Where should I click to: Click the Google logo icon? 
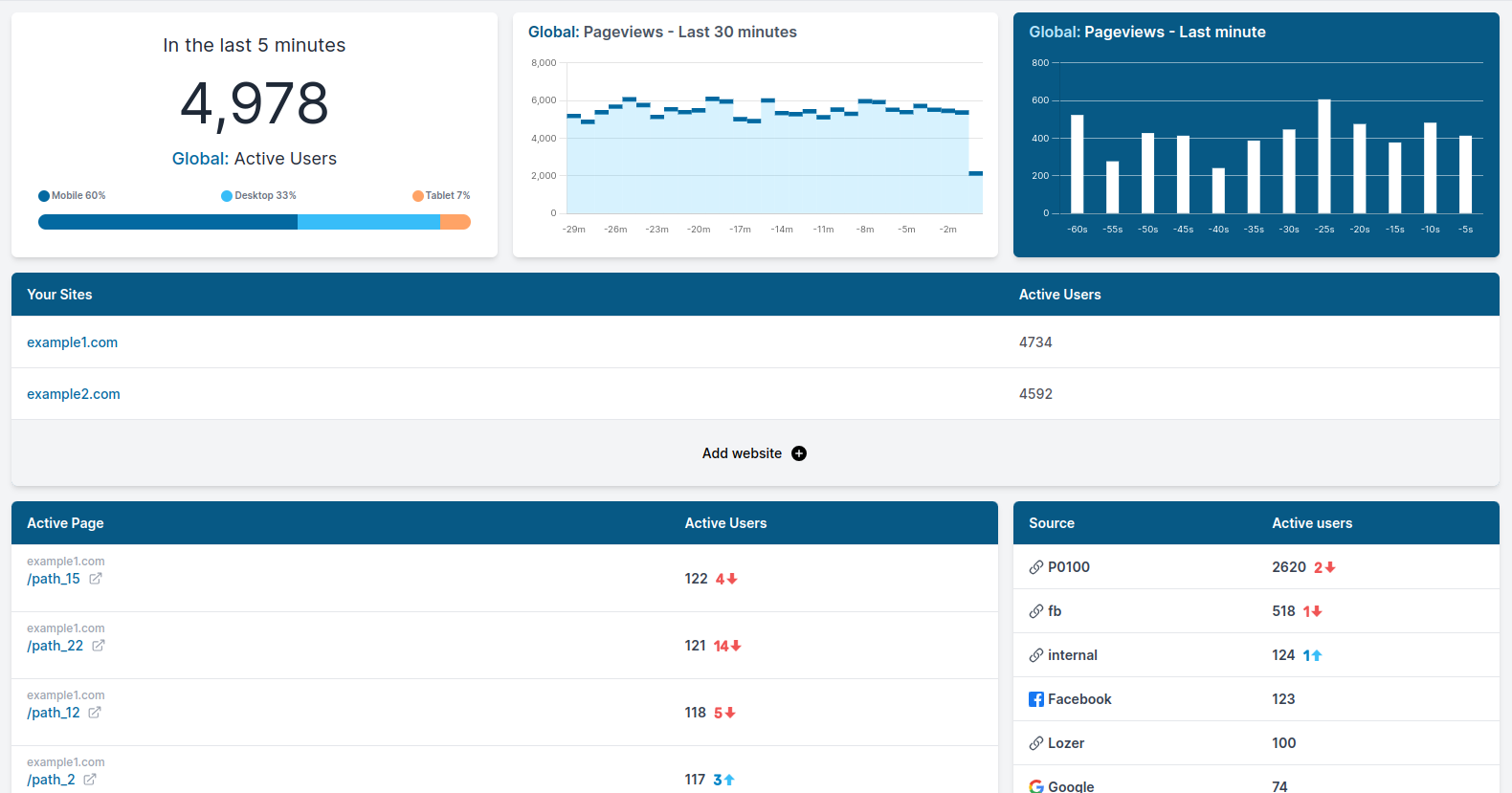click(x=1036, y=786)
